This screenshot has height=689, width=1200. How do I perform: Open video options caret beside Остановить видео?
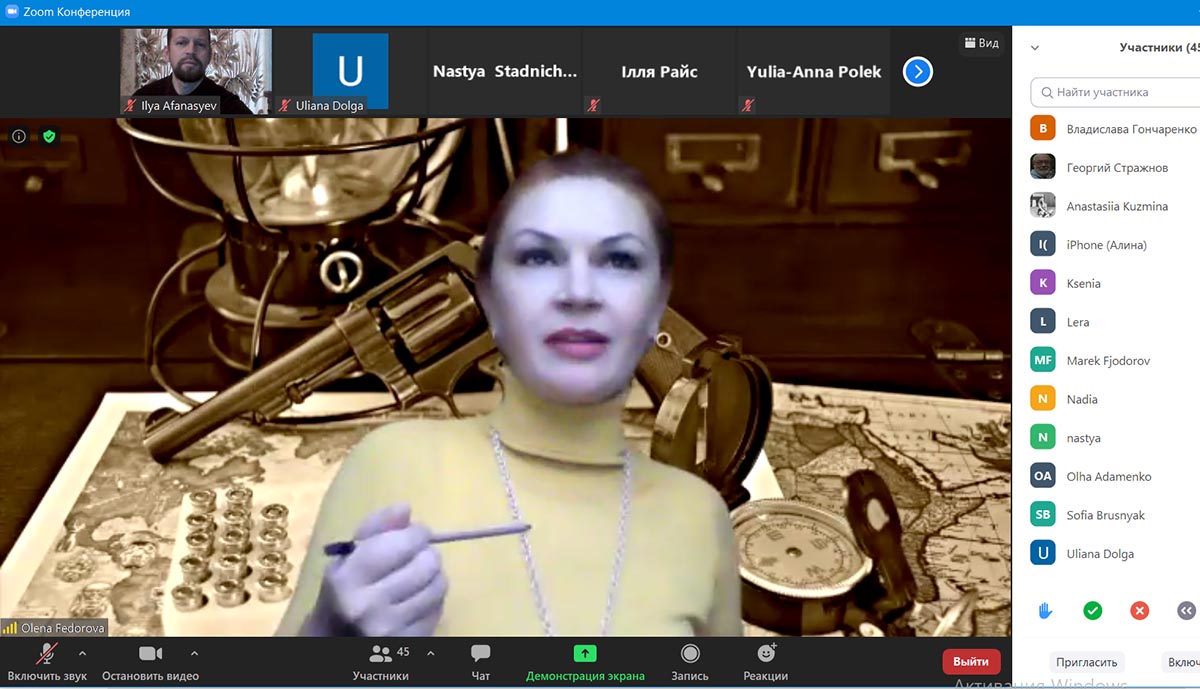(194, 653)
